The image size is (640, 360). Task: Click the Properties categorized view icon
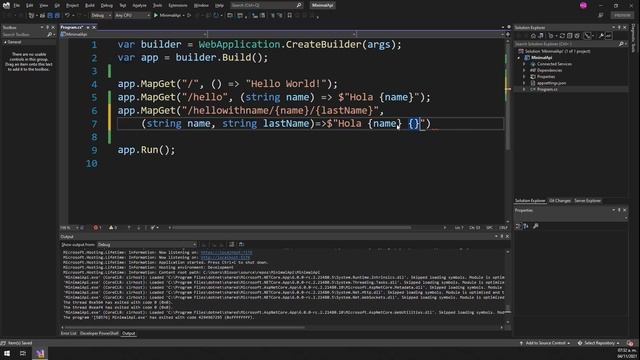(518, 226)
